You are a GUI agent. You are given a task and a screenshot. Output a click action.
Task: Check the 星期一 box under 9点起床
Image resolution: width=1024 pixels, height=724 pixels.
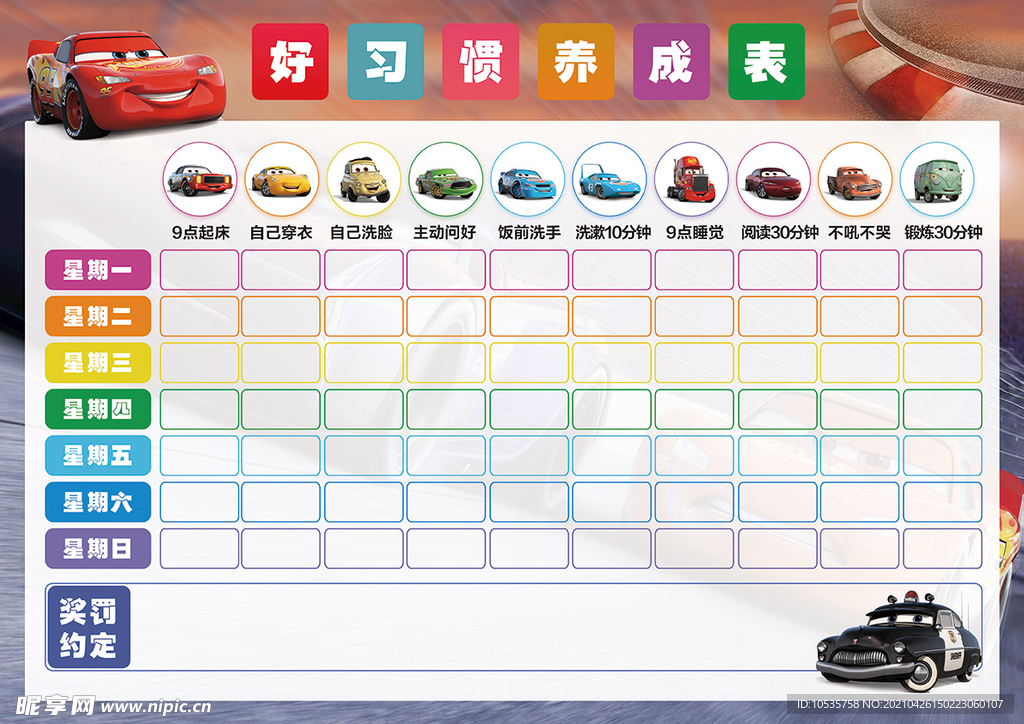click(200, 270)
